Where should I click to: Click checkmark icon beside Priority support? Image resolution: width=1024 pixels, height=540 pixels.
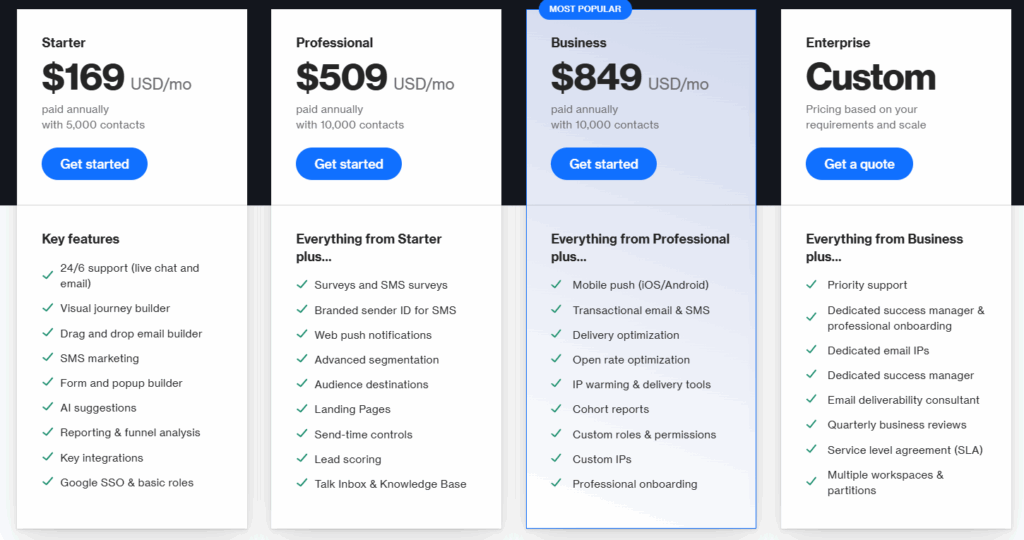pos(812,285)
